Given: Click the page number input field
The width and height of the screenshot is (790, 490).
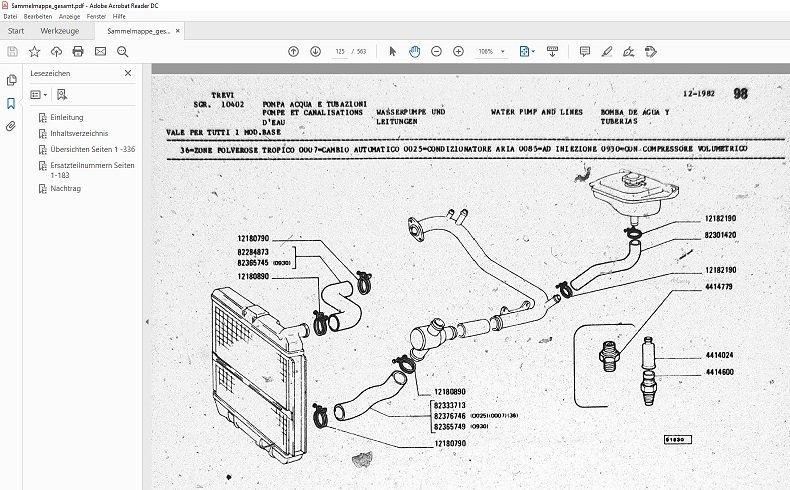Looking at the screenshot, I should (341, 51).
